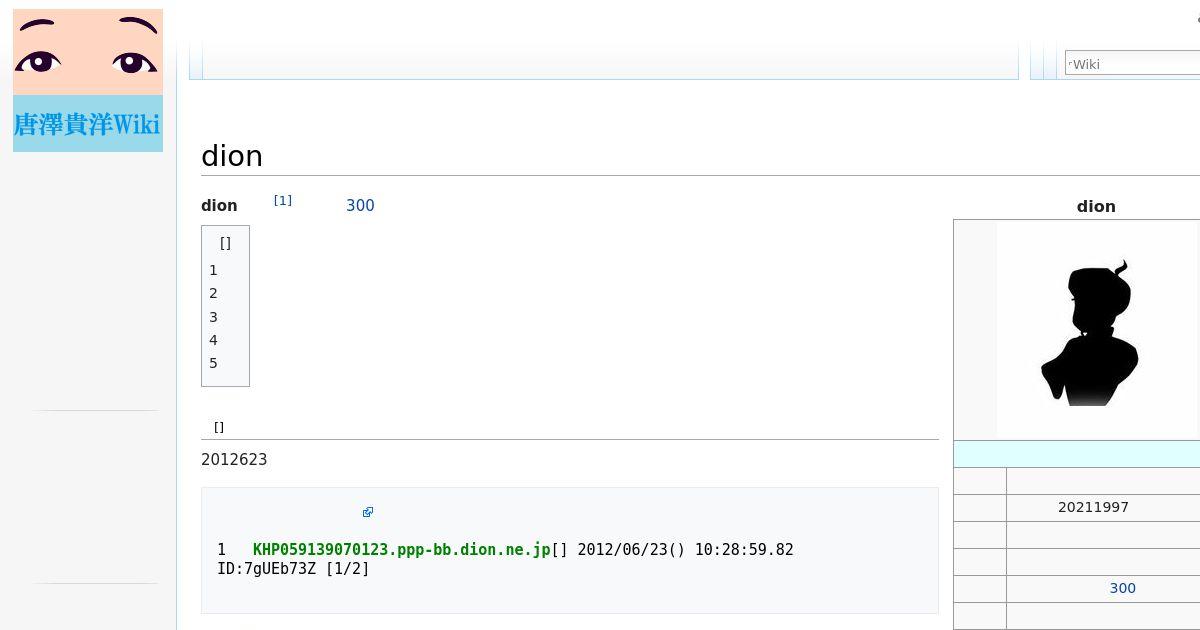Select host KHP059139070123.ppp-bb.dion.ne.jp text
The image size is (1200, 630).
click(x=401, y=549)
